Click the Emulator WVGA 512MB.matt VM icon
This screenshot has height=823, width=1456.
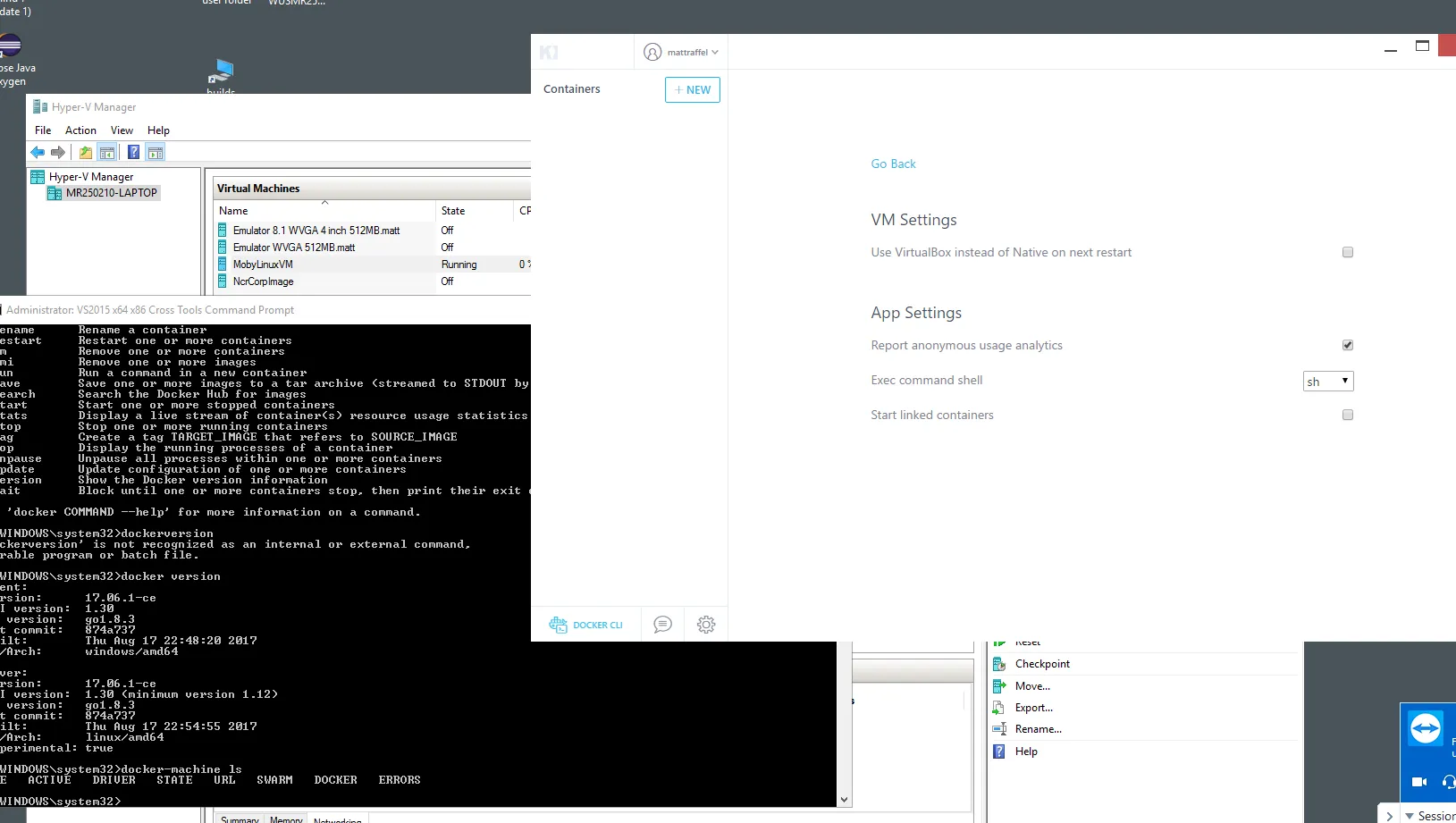point(223,248)
